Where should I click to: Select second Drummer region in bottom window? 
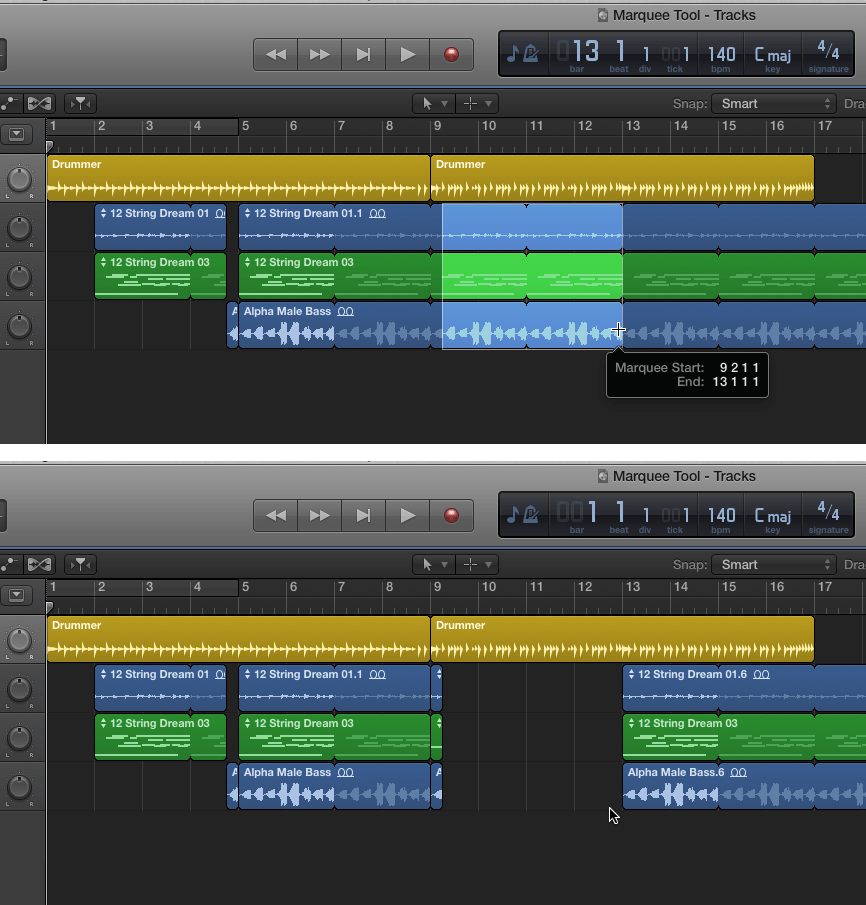click(622, 638)
